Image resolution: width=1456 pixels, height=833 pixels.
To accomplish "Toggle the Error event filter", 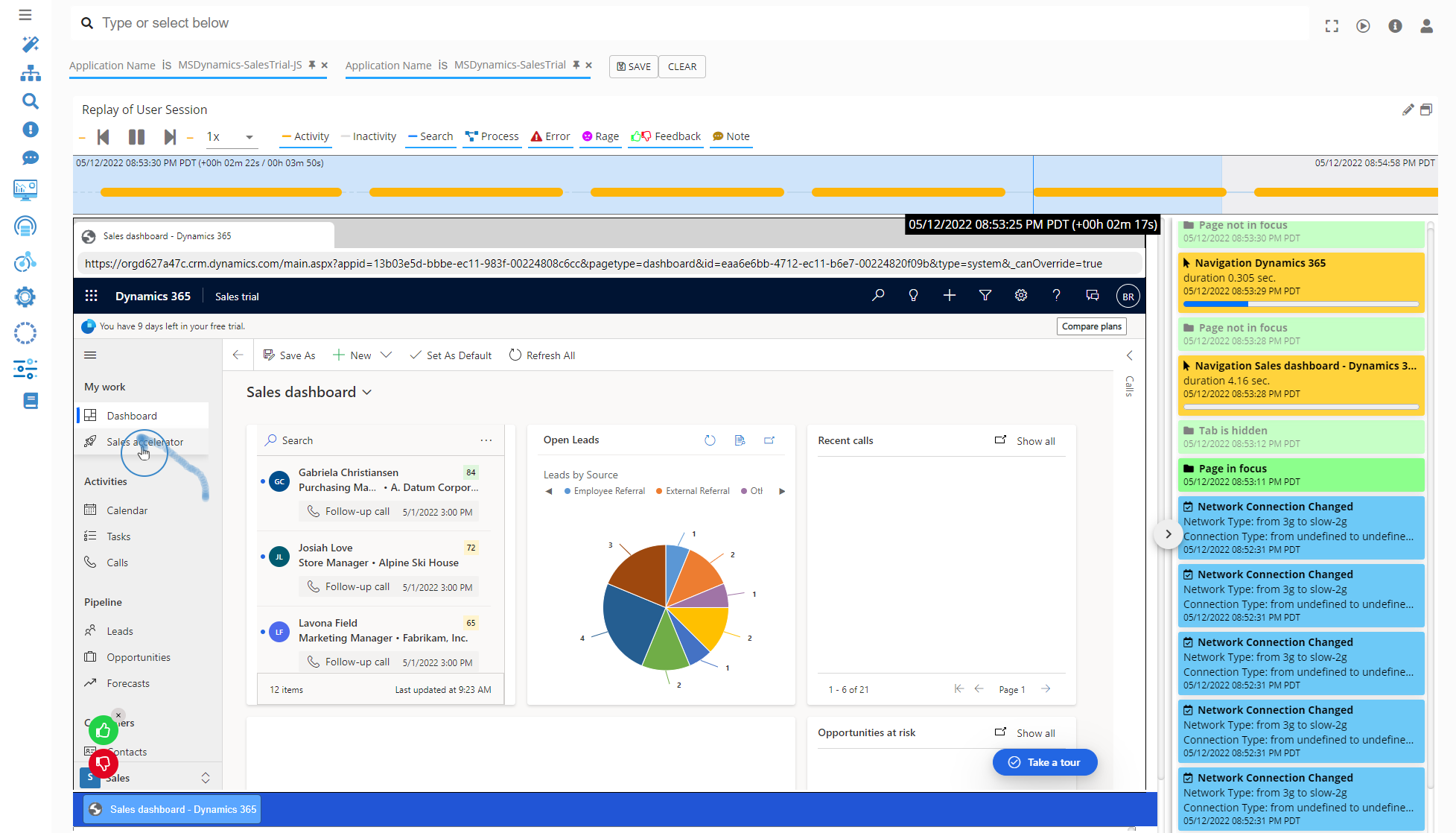I will click(550, 136).
